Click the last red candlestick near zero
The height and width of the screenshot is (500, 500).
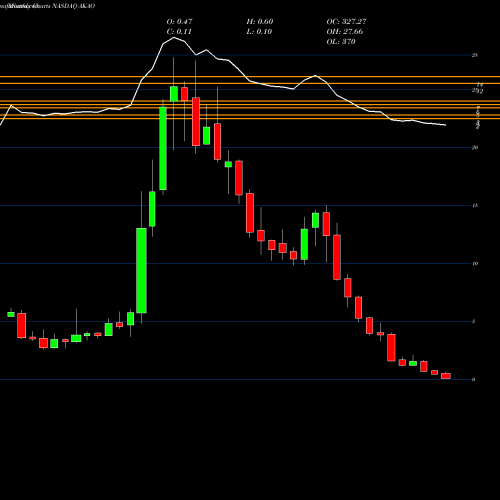point(446,376)
